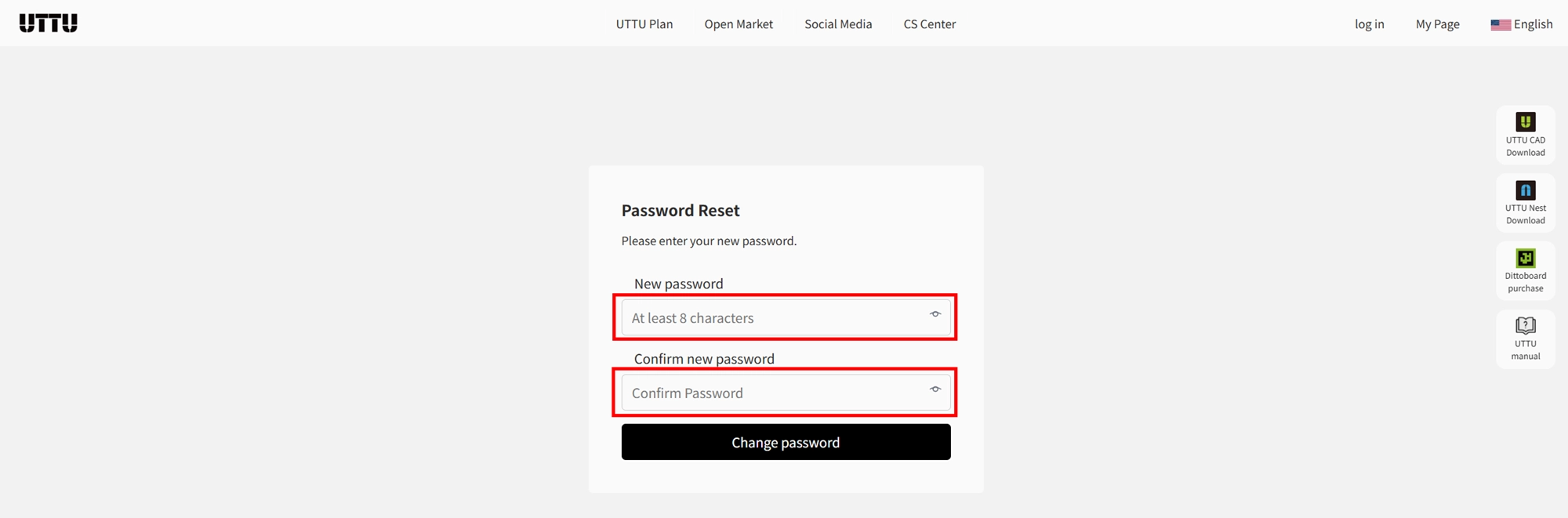This screenshot has height=518, width=1568.
Task: Select the Dittoboard purchase icon
Action: 1526,258
